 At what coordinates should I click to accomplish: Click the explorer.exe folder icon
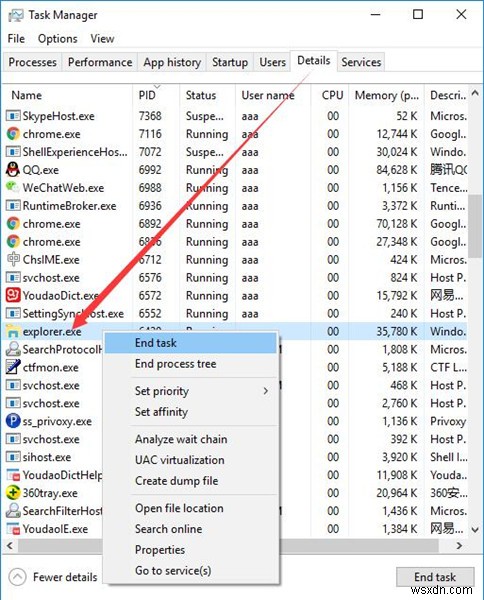13,331
